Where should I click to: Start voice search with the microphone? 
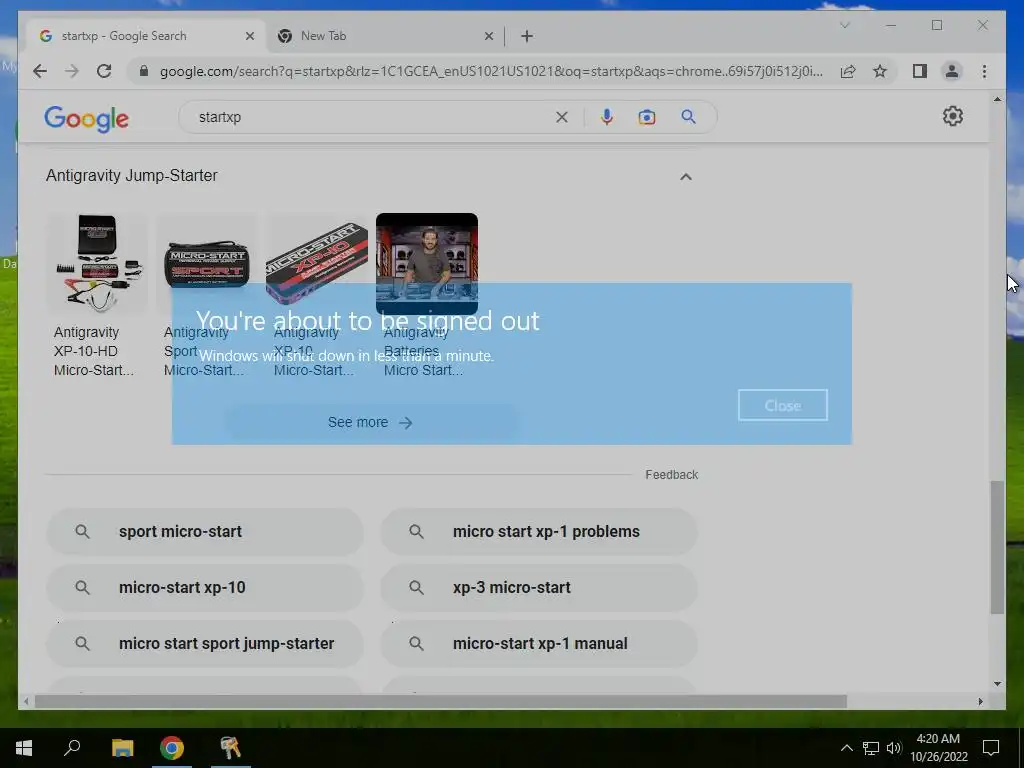(607, 117)
